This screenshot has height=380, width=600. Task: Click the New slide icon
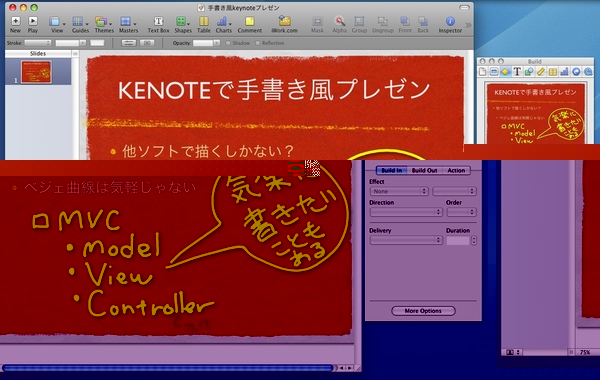(x=15, y=21)
